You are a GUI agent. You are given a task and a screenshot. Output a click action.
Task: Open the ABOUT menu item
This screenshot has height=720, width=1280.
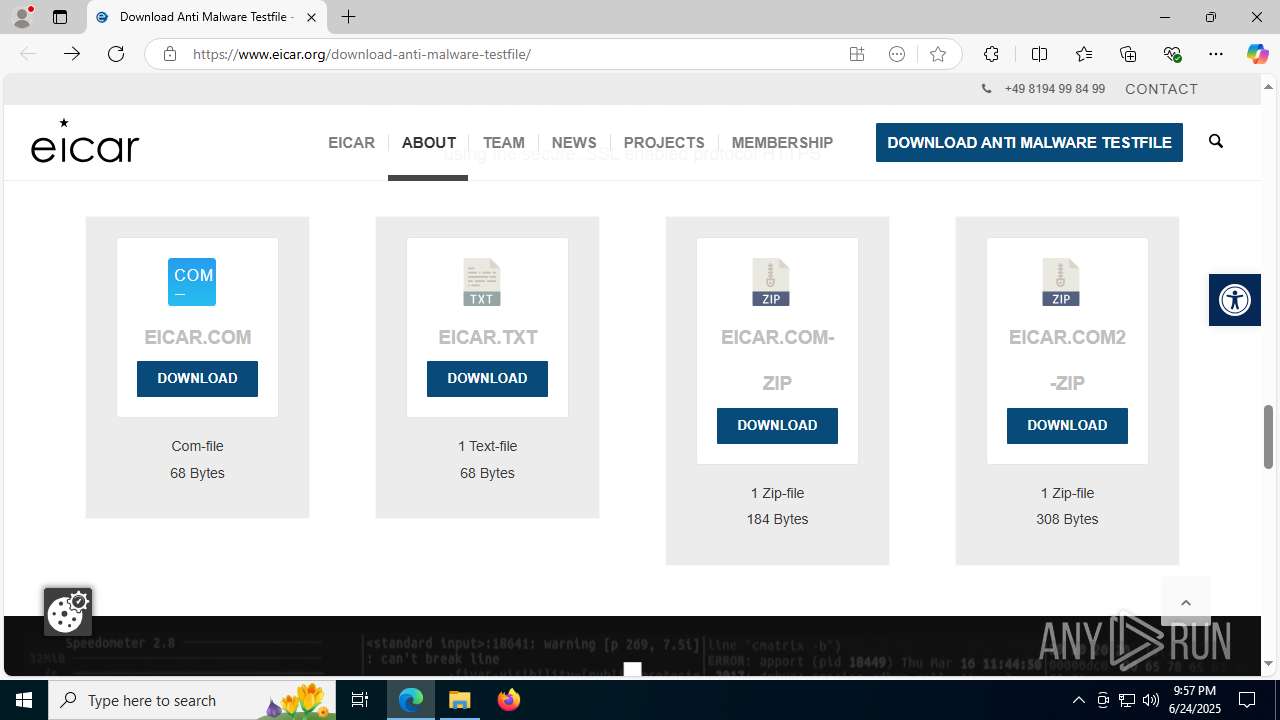click(429, 143)
